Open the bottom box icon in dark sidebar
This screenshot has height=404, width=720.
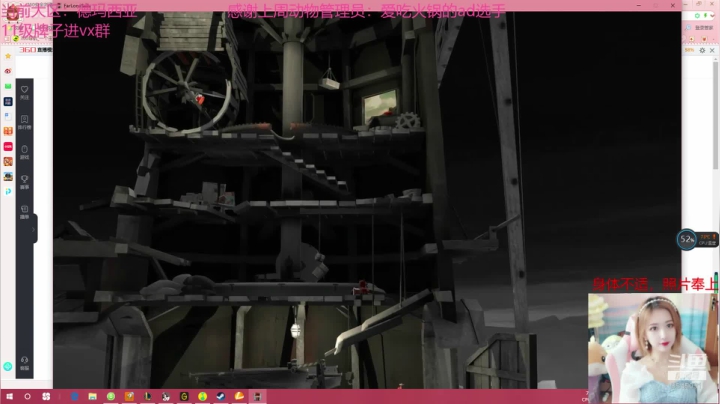24,212
